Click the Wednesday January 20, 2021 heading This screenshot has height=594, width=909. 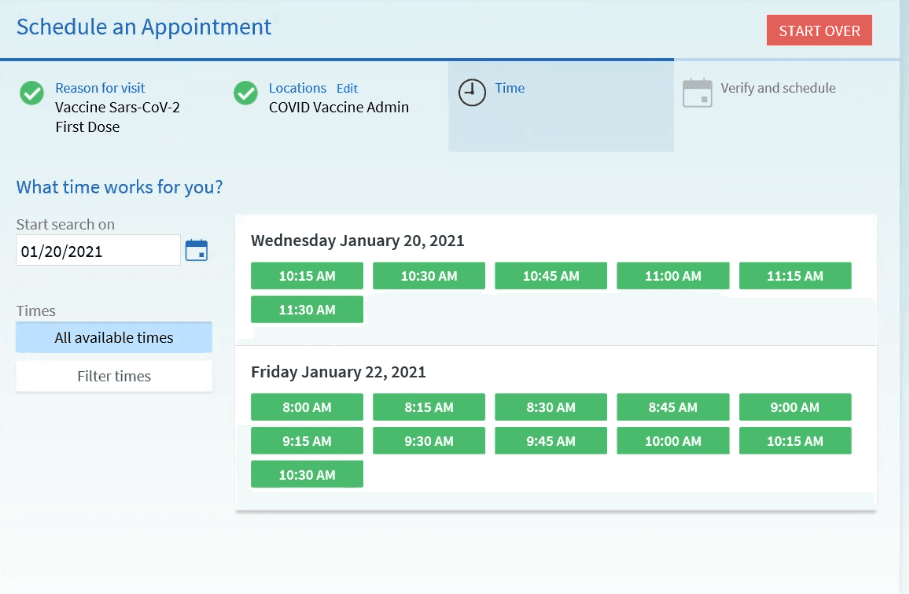pos(357,240)
